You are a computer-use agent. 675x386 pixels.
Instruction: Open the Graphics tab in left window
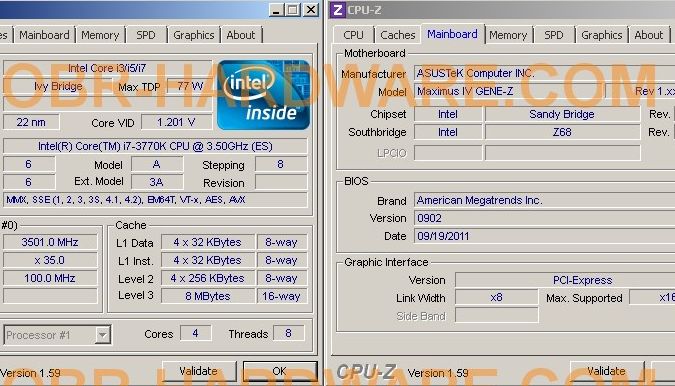(194, 35)
